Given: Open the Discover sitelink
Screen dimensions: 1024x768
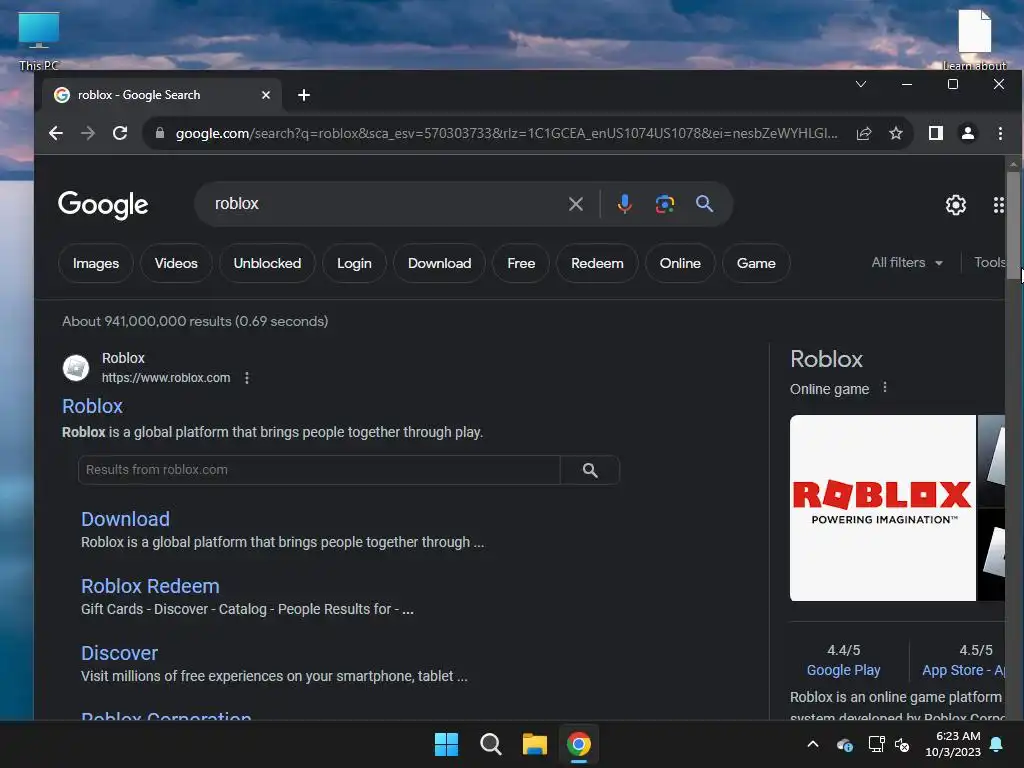Looking at the screenshot, I should [120, 654].
